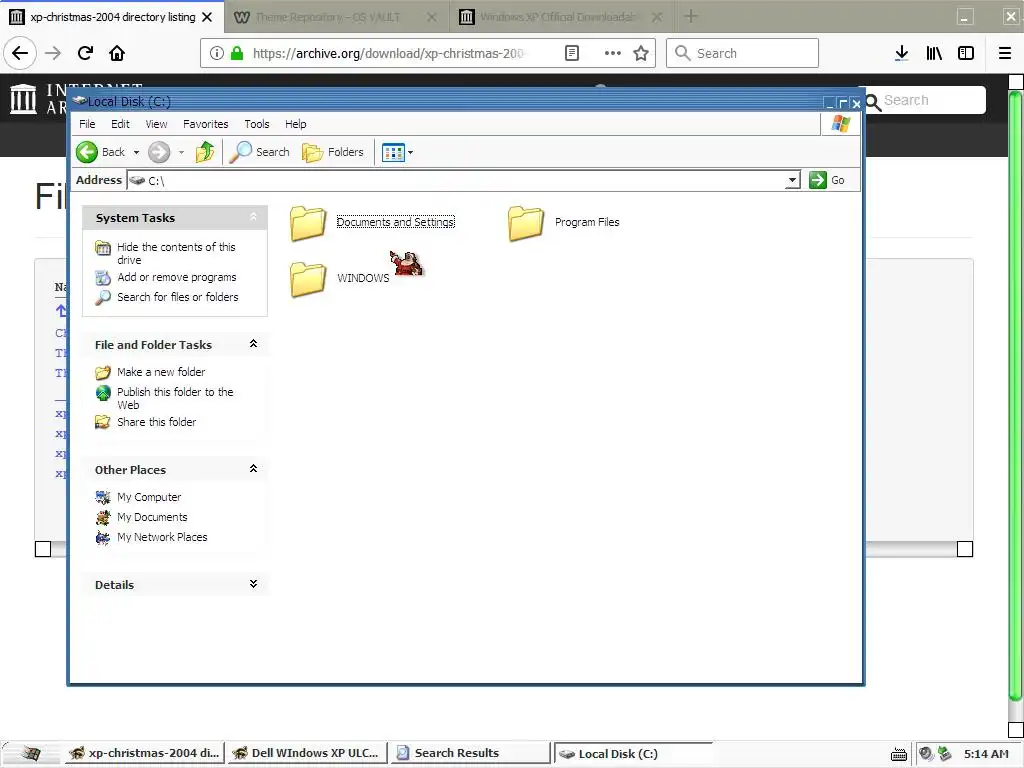Screen dimensions: 1024x768
Task: Open the Views icon in Explorer toolbar
Action: click(x=393, y=153)
